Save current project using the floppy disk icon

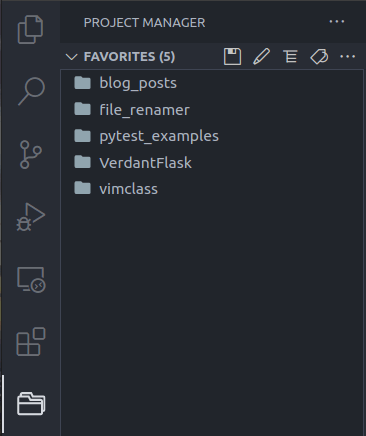232,56
